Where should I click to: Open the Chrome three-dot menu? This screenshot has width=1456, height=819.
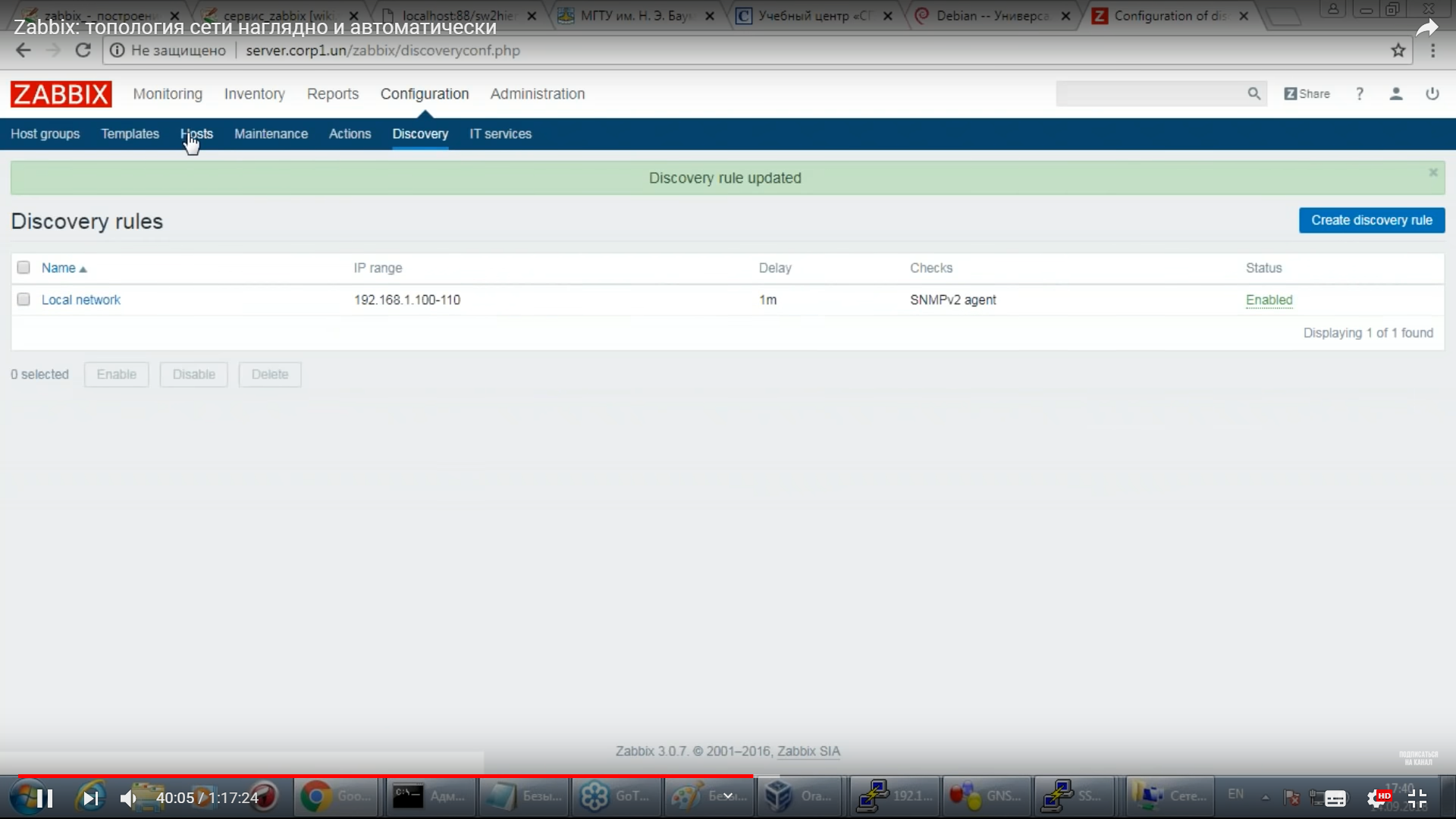point(1432,50)
